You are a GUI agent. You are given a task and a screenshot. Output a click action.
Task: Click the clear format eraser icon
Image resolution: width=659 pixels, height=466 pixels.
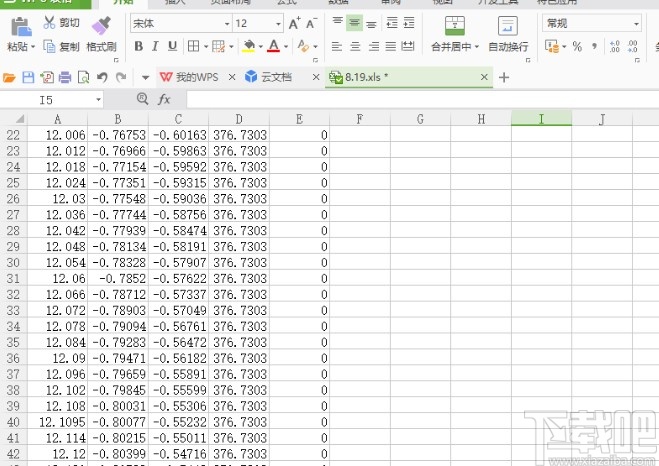tap(303, 46)
